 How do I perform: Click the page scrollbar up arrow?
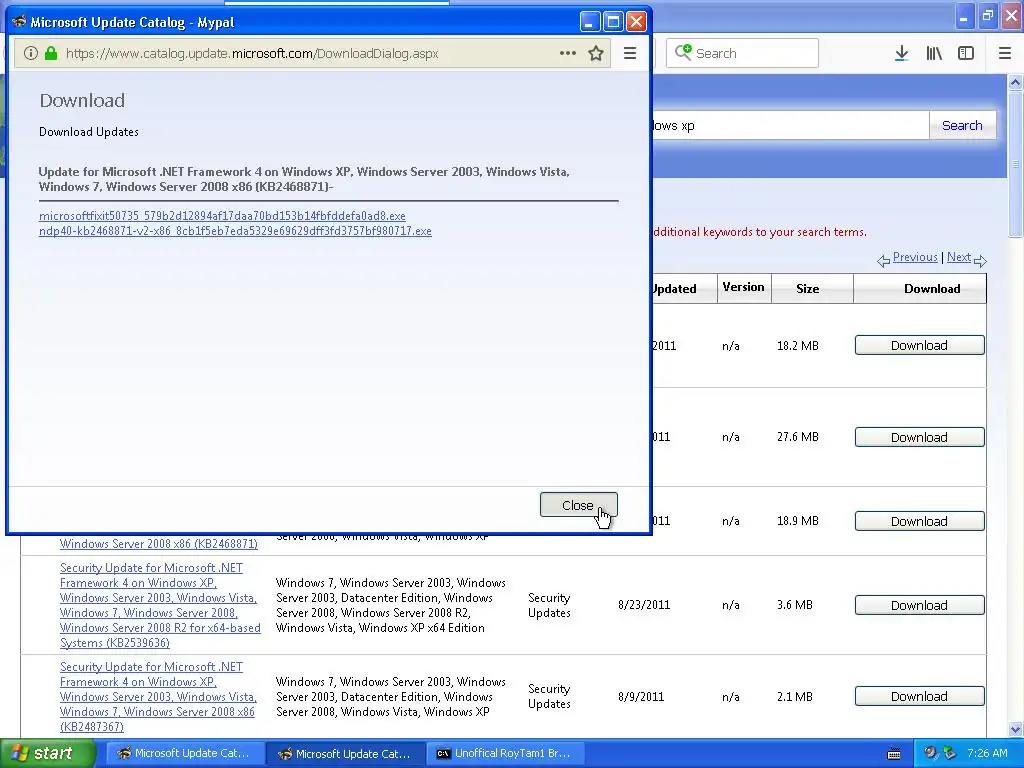1015,82
